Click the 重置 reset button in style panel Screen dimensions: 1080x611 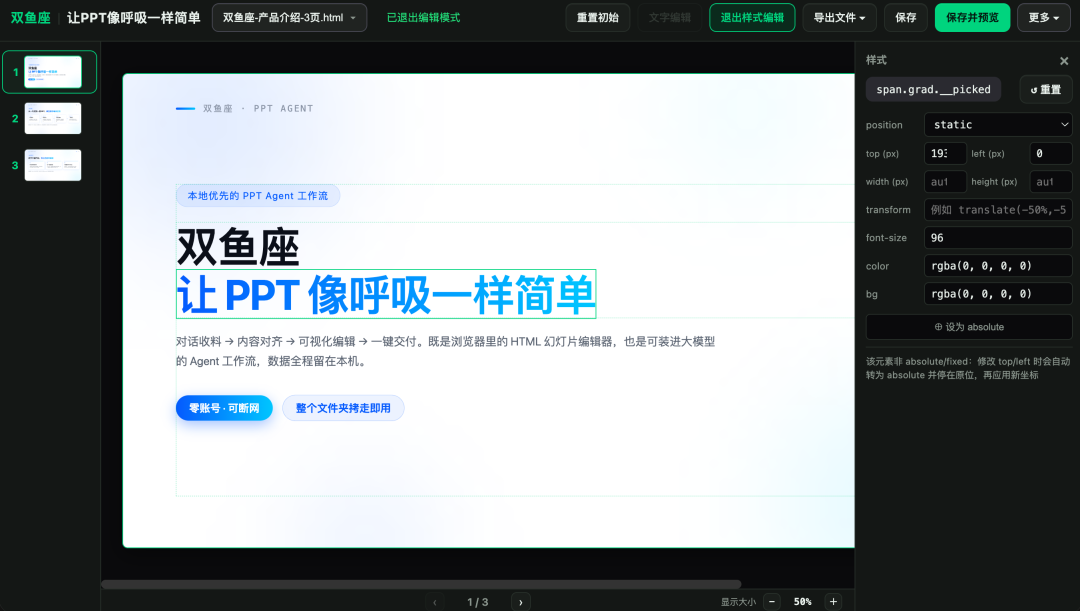pos(1046,90)
